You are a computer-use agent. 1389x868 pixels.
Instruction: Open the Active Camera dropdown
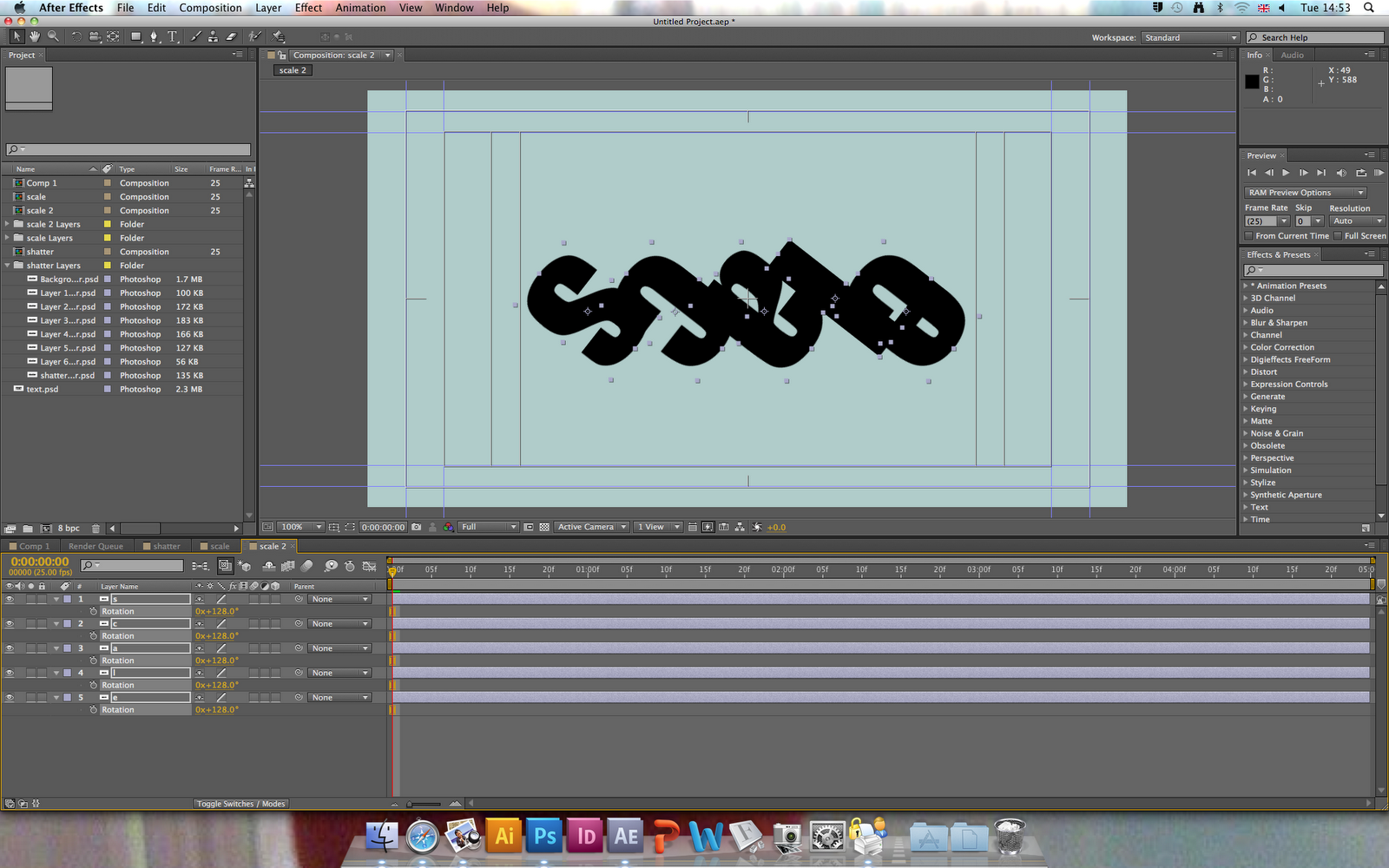(x=592, y=527)
